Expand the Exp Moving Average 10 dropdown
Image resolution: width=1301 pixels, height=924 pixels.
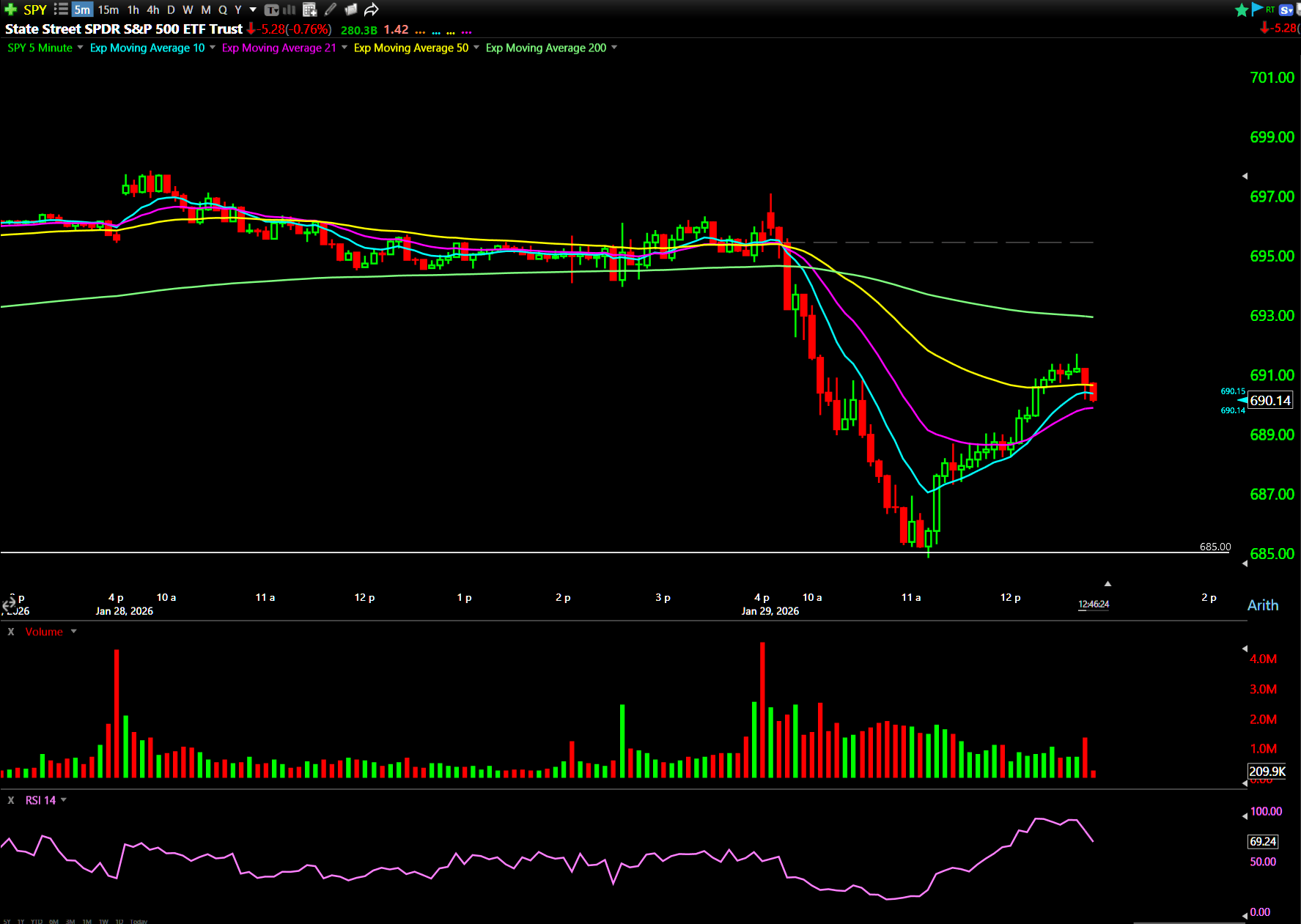tap(213, 48)
